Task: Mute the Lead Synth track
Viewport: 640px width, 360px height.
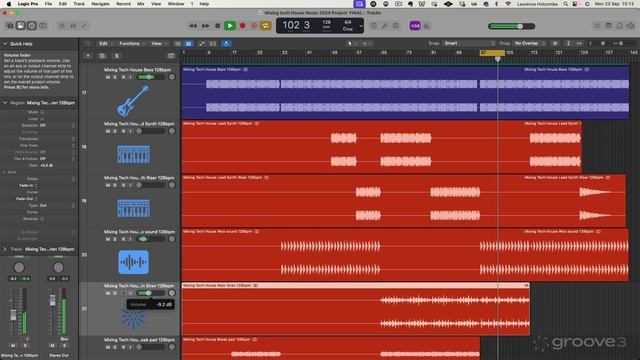Action: pyautogui.click(x=108, y=131)
